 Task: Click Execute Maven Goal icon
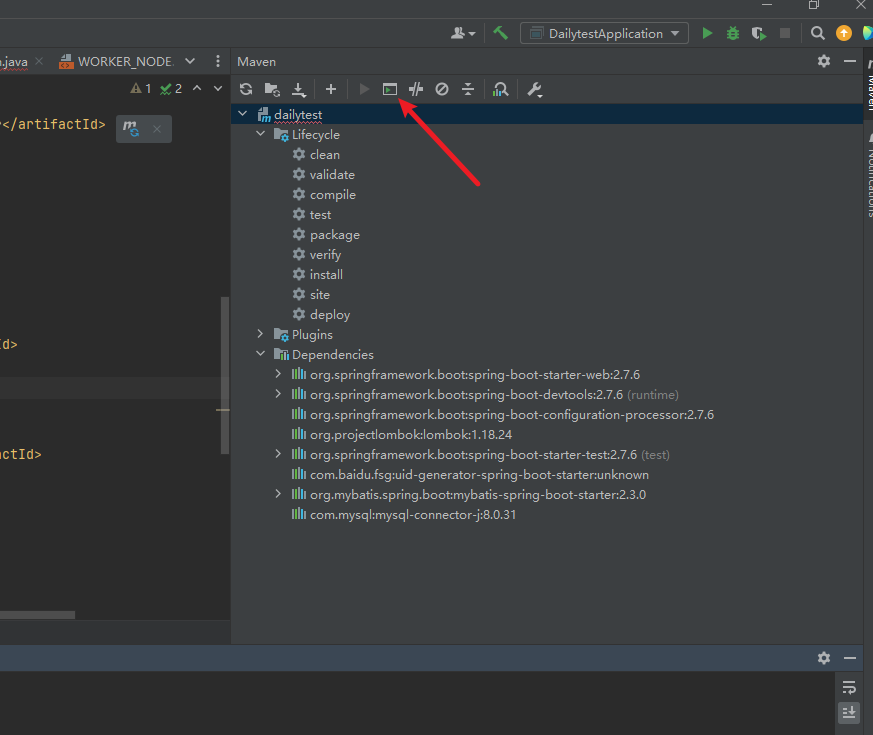coord(390,90)
